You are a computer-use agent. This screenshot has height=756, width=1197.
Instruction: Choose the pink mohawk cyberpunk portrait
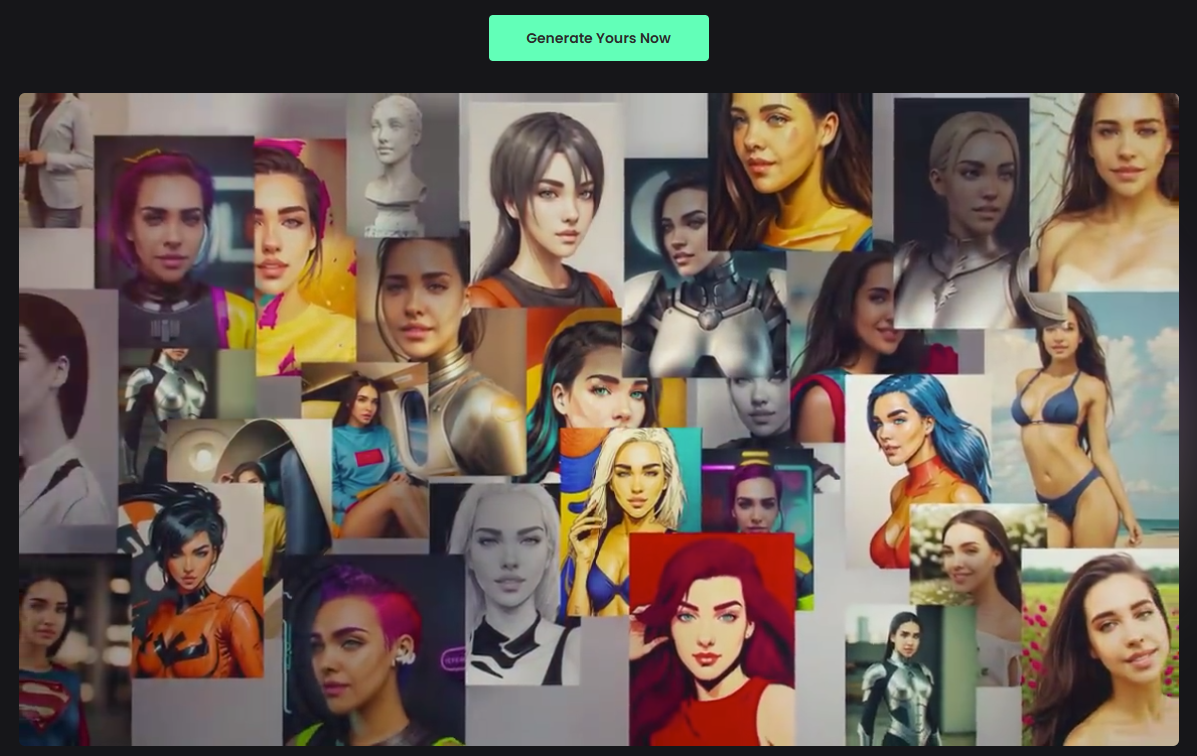tap(373, 651)
